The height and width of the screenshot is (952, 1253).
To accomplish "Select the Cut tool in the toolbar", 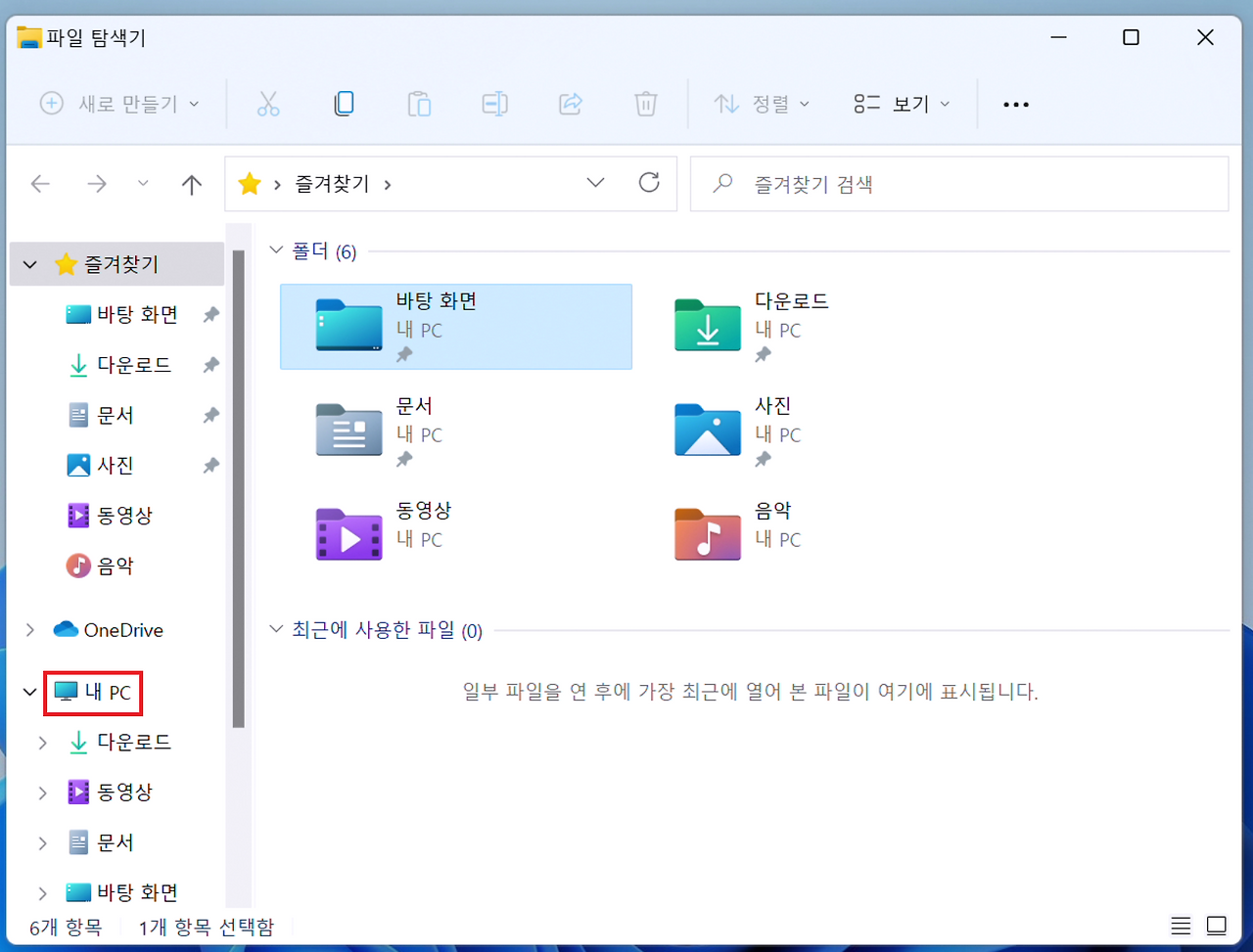I will (268, 103).
